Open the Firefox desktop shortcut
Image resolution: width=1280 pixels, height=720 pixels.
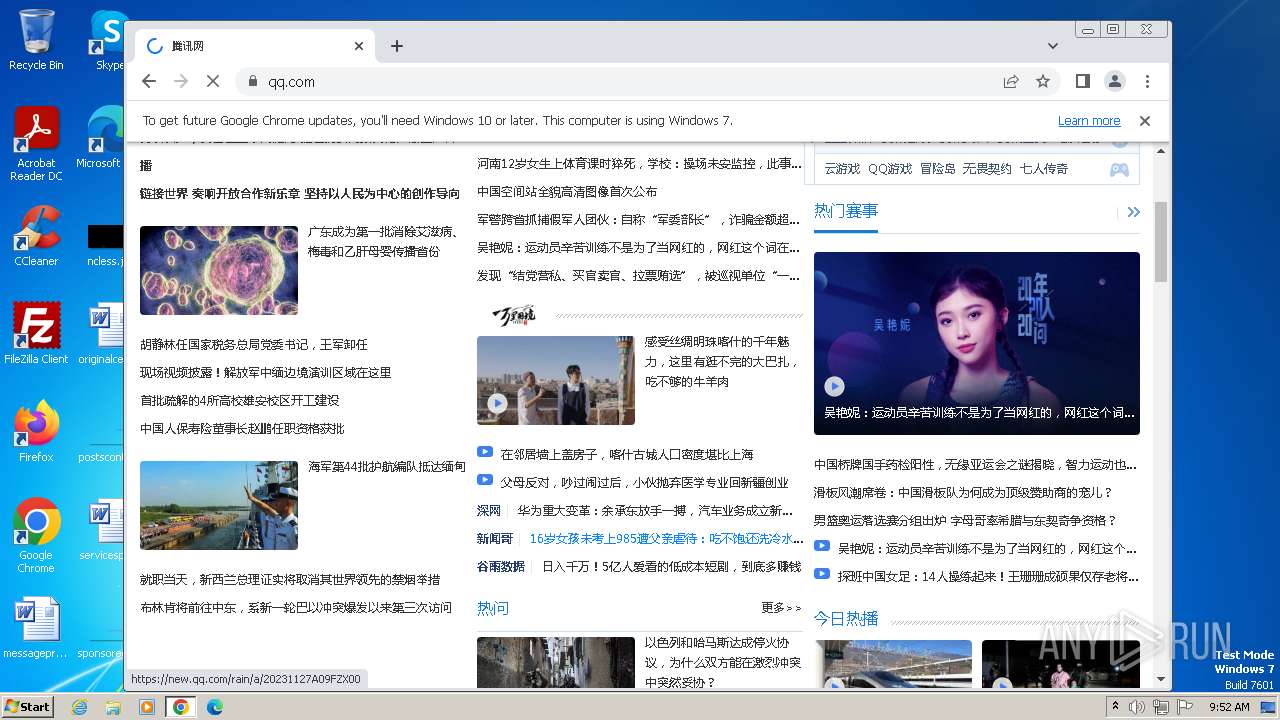[36, 432]
